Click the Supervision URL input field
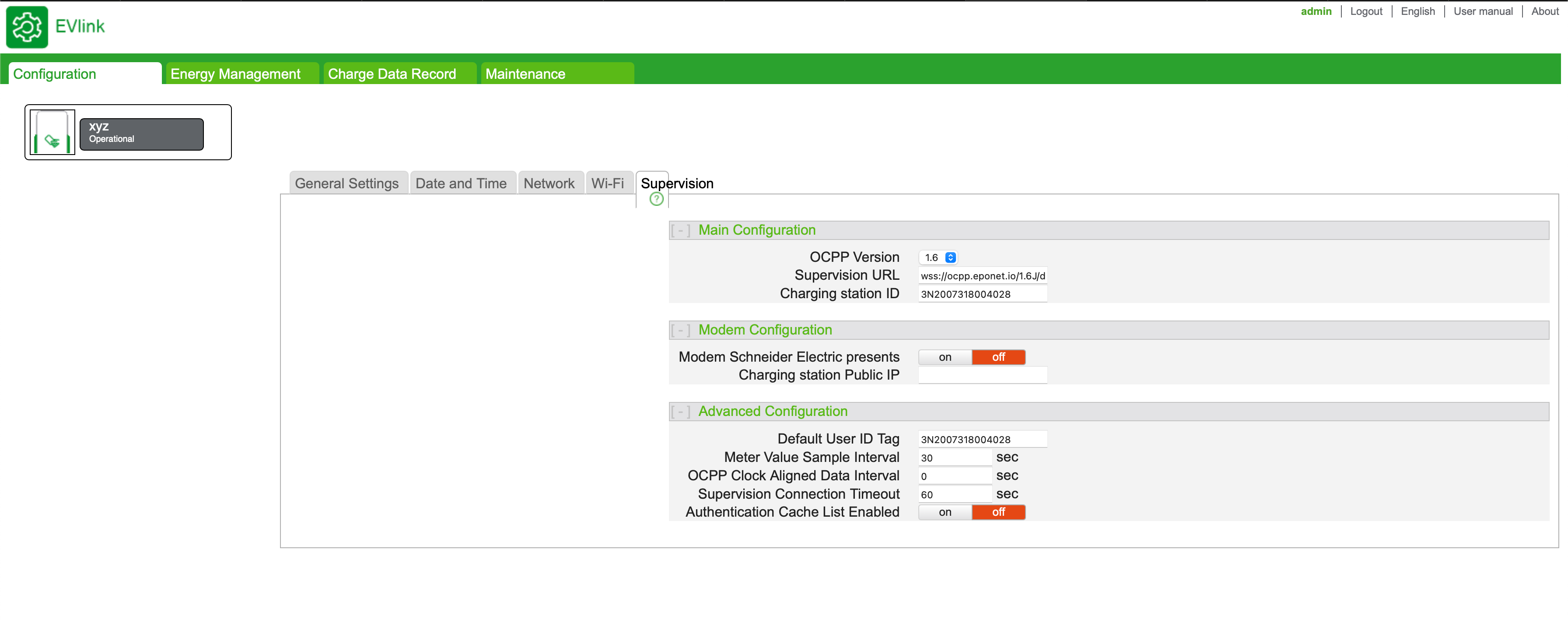Screen dimensions: 1568x620 point(983,276)
